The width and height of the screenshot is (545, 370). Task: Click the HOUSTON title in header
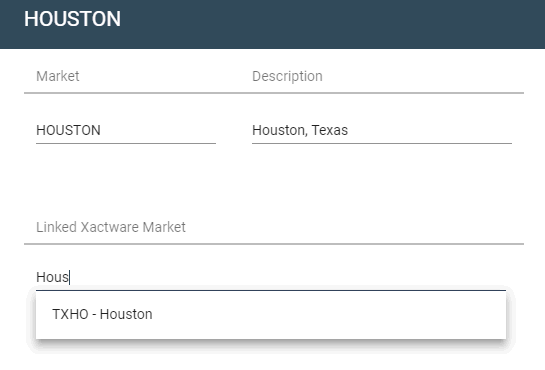tap(72, 19)
